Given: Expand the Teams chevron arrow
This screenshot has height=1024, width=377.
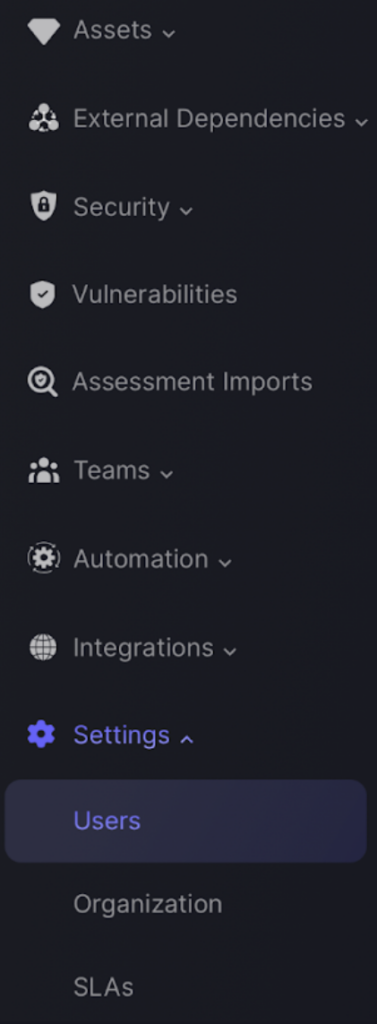Looking at the screenshot, I should (166, 474).
